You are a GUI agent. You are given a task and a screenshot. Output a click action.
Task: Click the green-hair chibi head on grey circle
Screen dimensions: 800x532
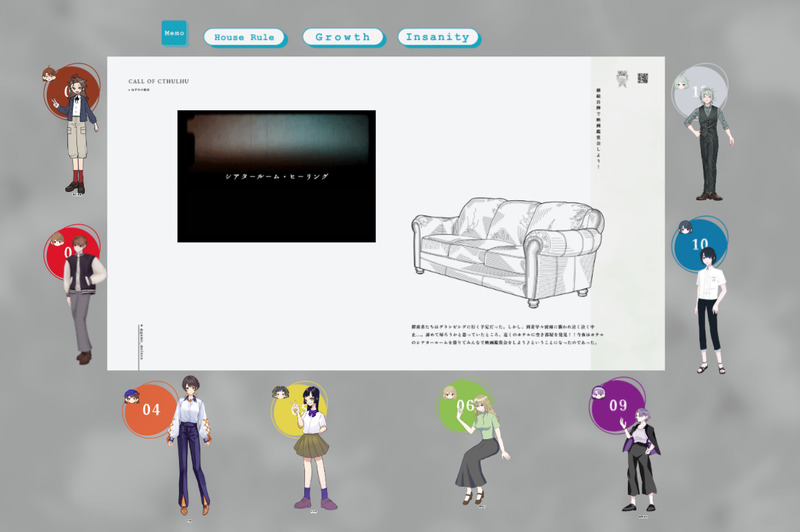[x=682, y=82]
